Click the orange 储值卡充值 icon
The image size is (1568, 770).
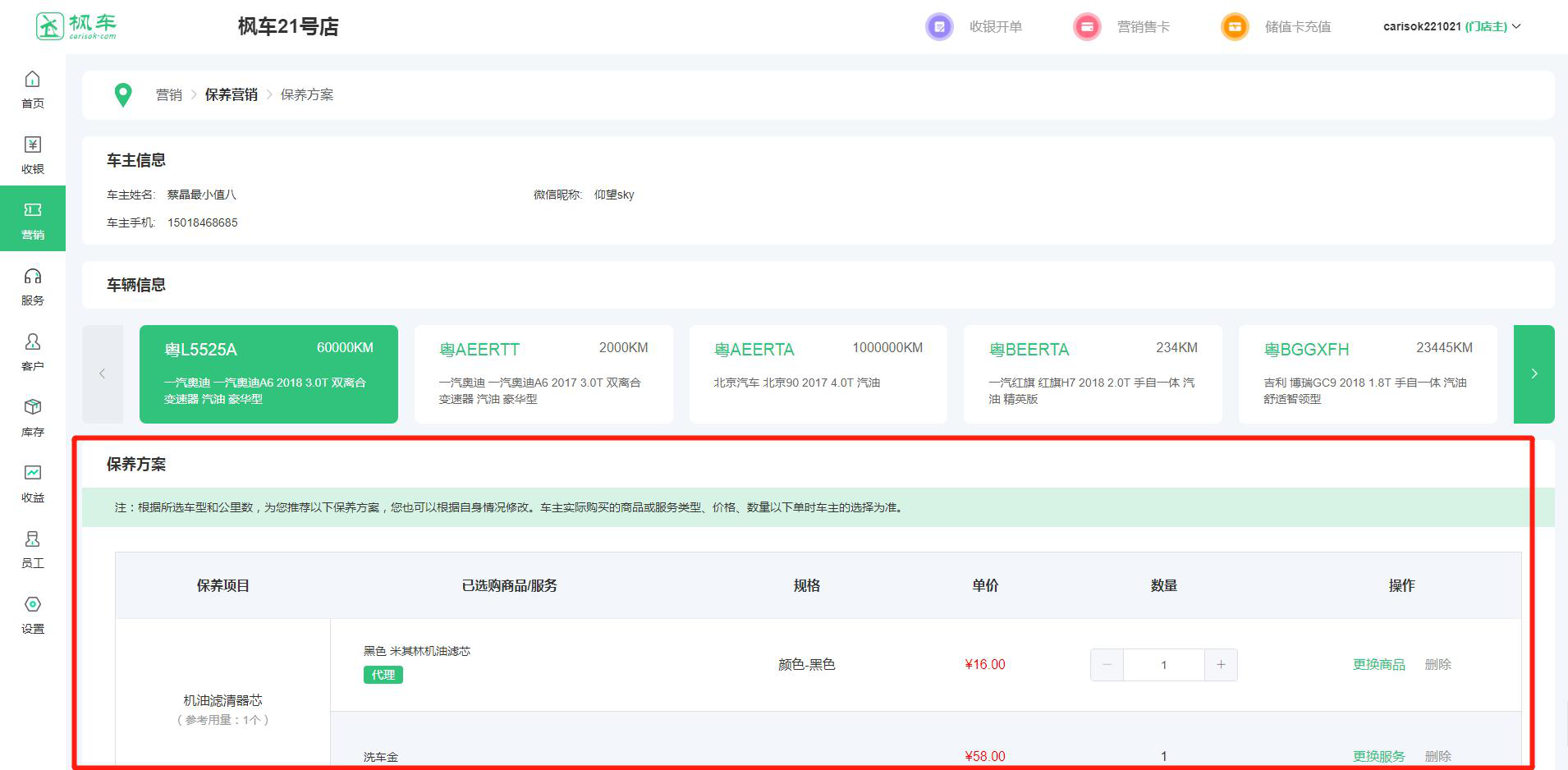coord(1235,26)
